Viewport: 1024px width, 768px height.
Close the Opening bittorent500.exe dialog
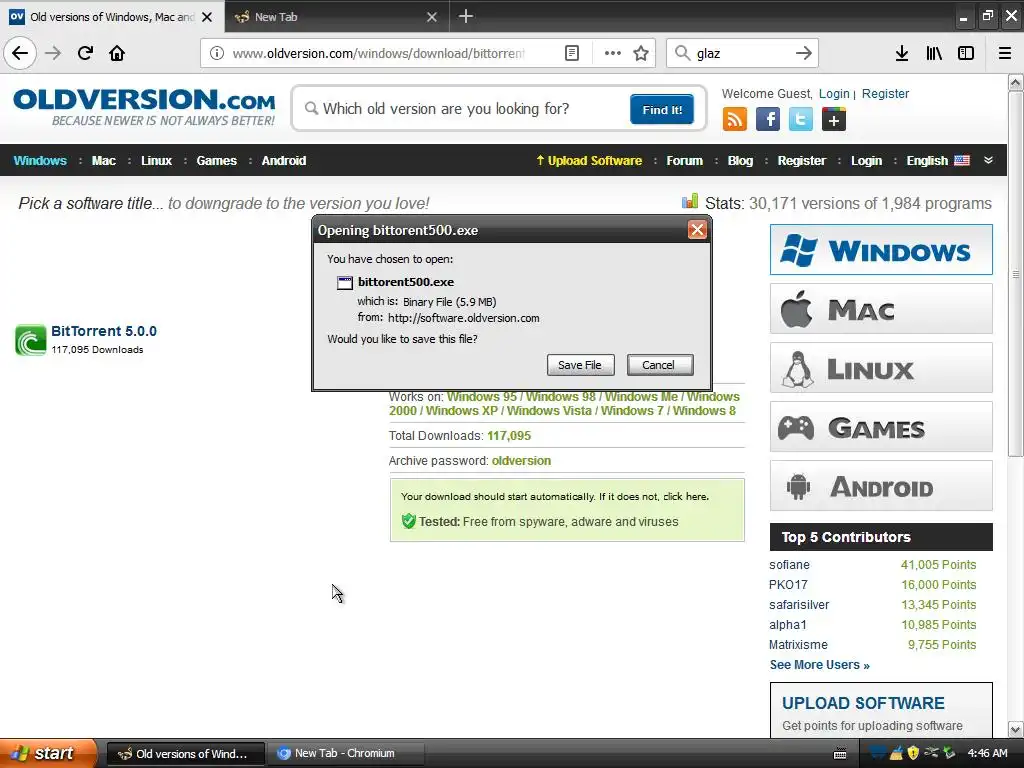tap(697, 230)
